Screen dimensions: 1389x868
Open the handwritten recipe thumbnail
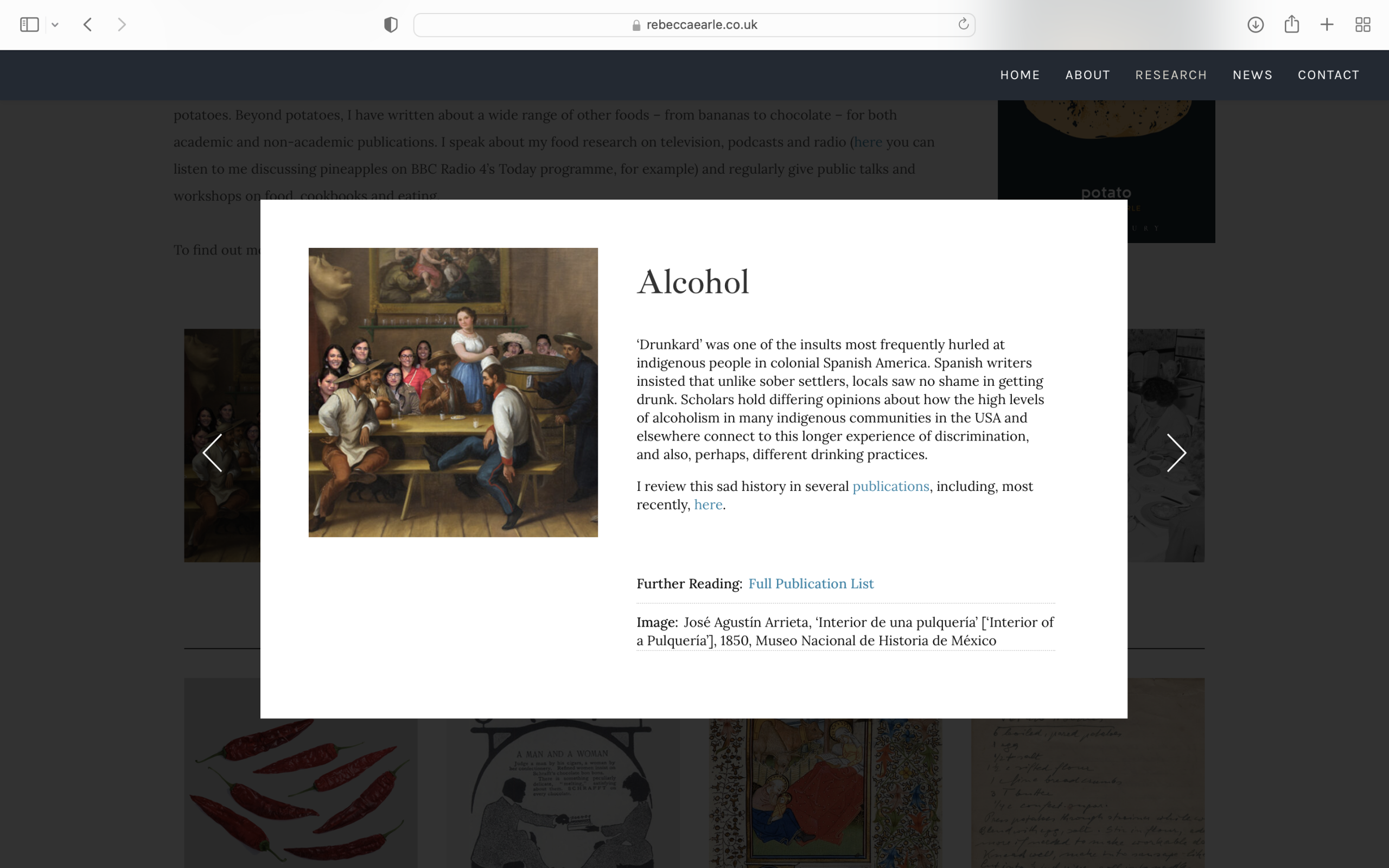(1088, 792)
